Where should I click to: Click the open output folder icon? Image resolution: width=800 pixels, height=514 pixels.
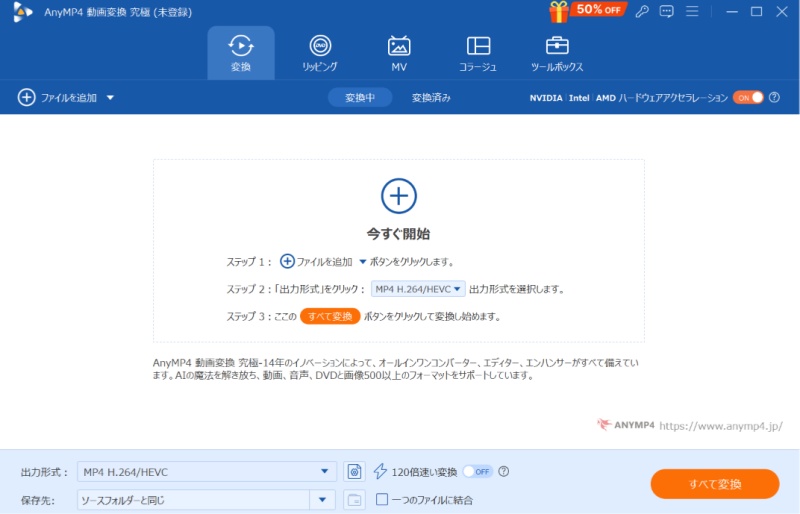(x=355, y=500)
